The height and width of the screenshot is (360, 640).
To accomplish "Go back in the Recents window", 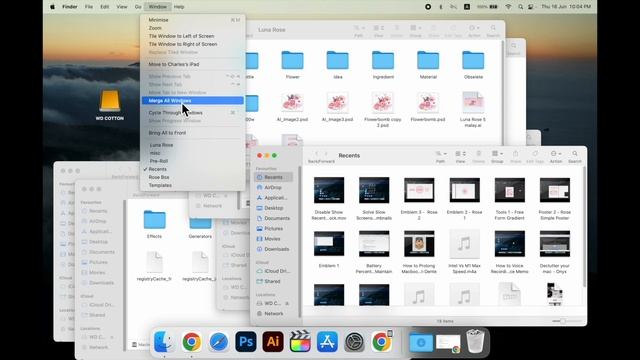I will [x=316, y=154].
